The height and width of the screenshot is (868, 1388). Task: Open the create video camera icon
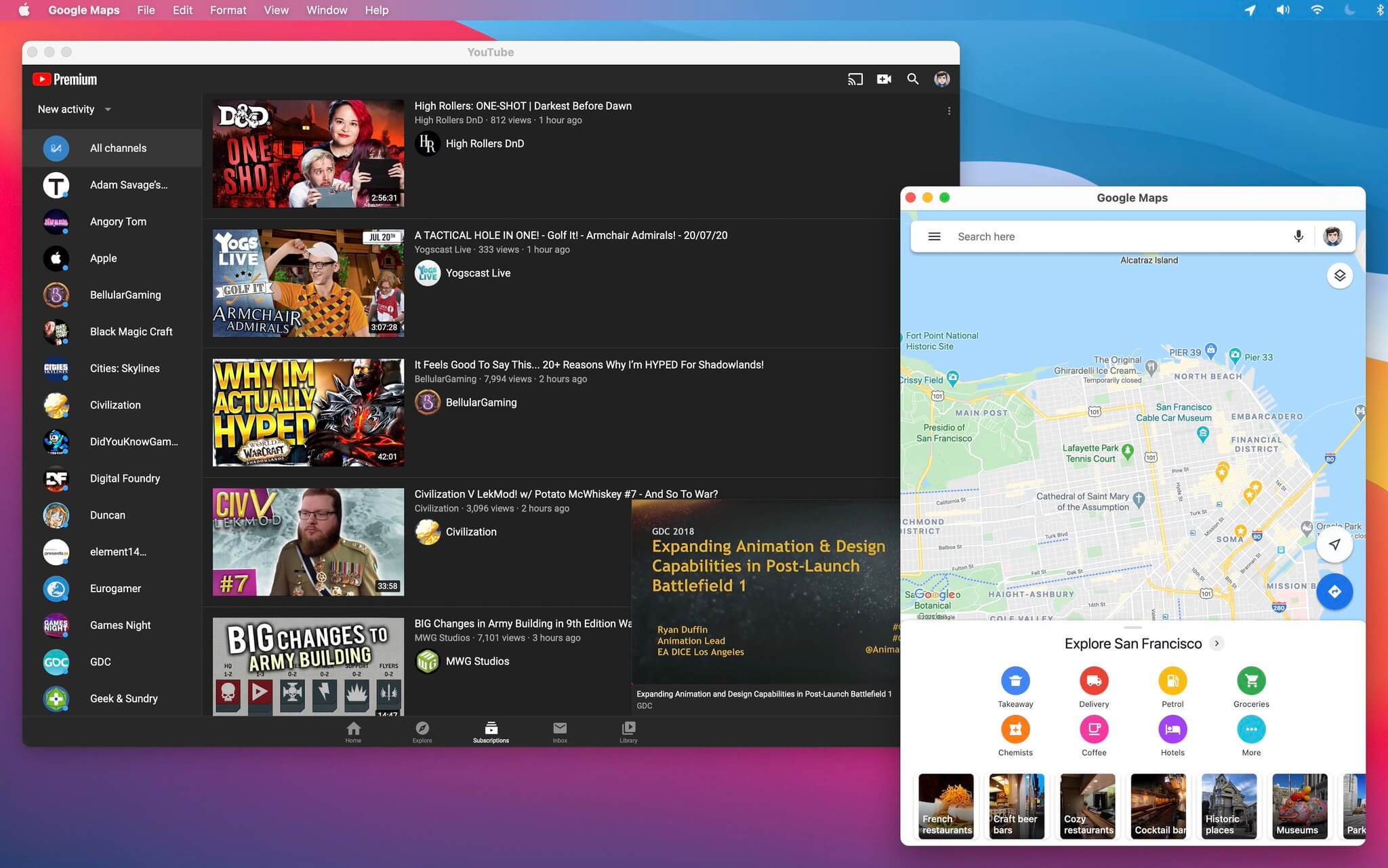(x=884, y=79)
